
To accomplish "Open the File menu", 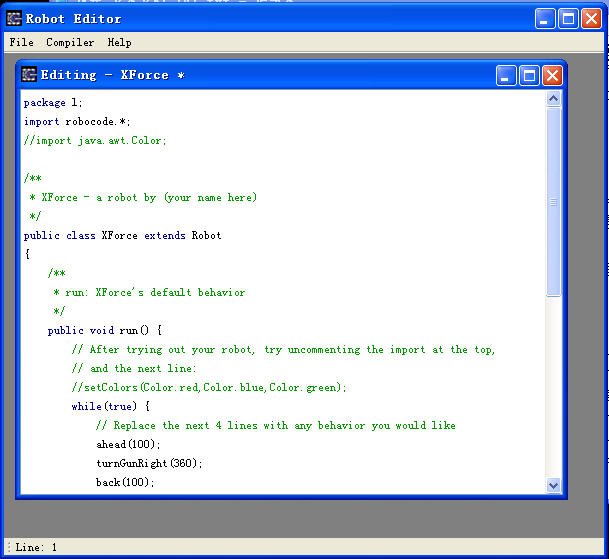I will click(21, 42).
